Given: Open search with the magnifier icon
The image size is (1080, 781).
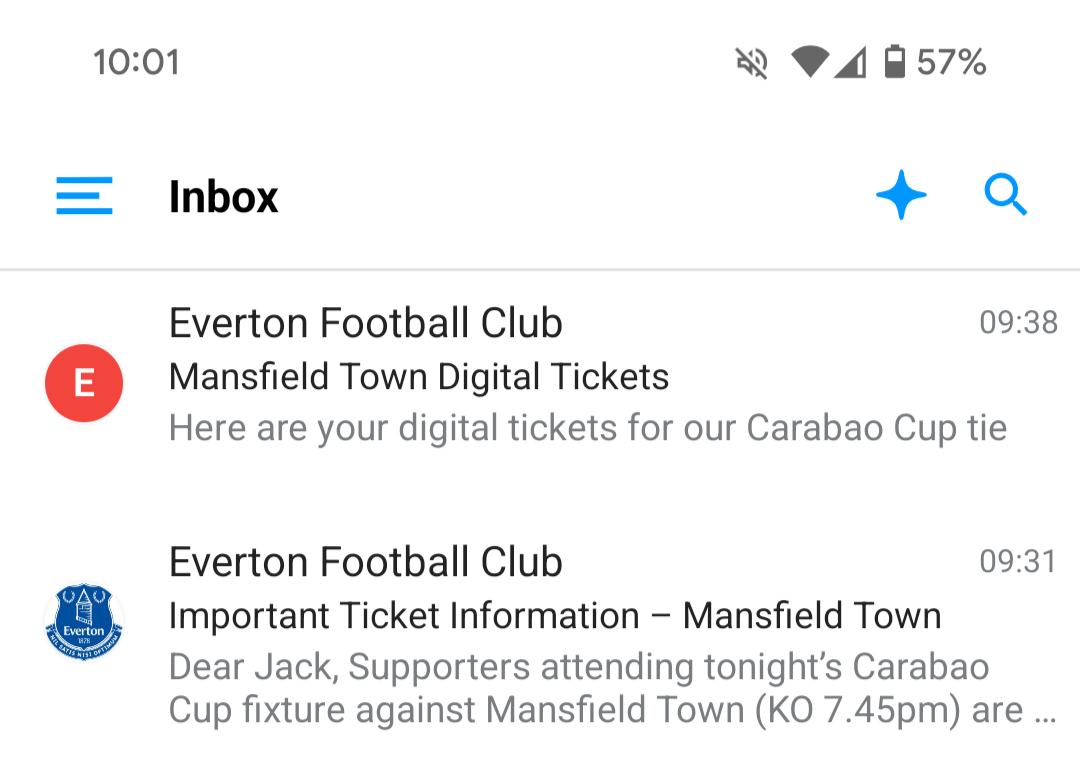Looking at the screenshot, I should pyautogui.click(x=1005, y=195).
